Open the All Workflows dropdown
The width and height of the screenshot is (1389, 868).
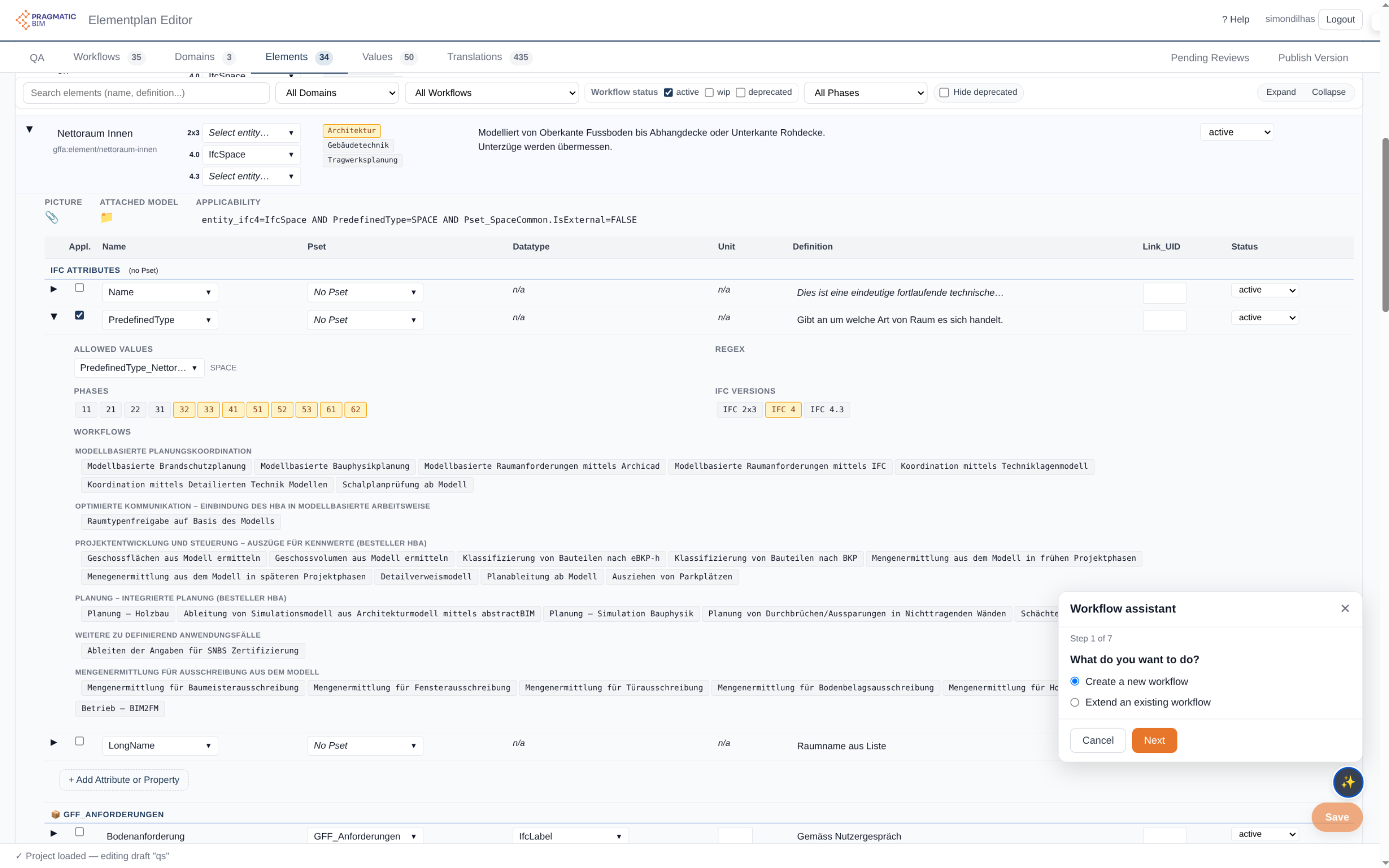[492, 93]
